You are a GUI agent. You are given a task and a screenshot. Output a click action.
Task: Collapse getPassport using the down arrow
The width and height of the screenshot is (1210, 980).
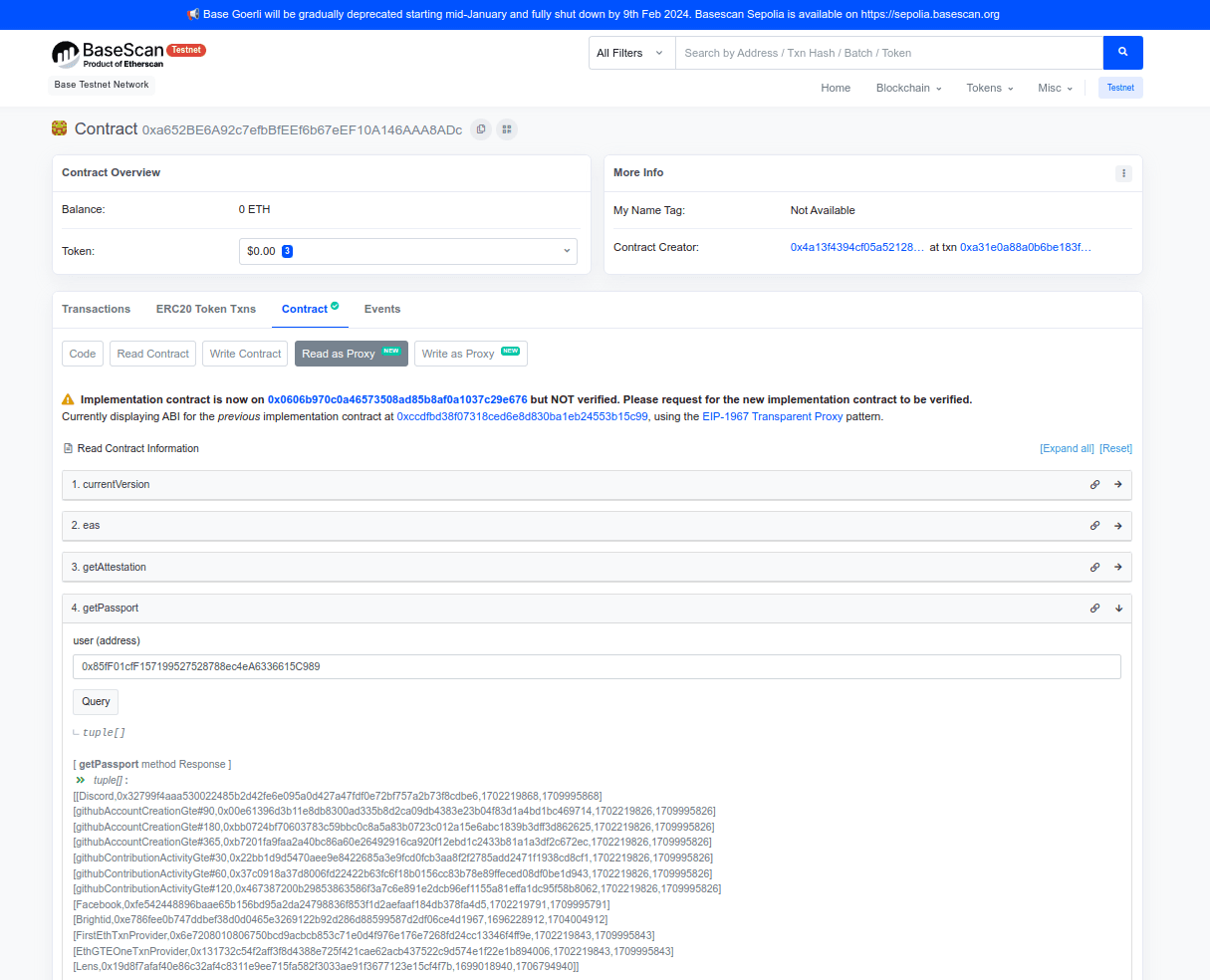[1118, 608]
